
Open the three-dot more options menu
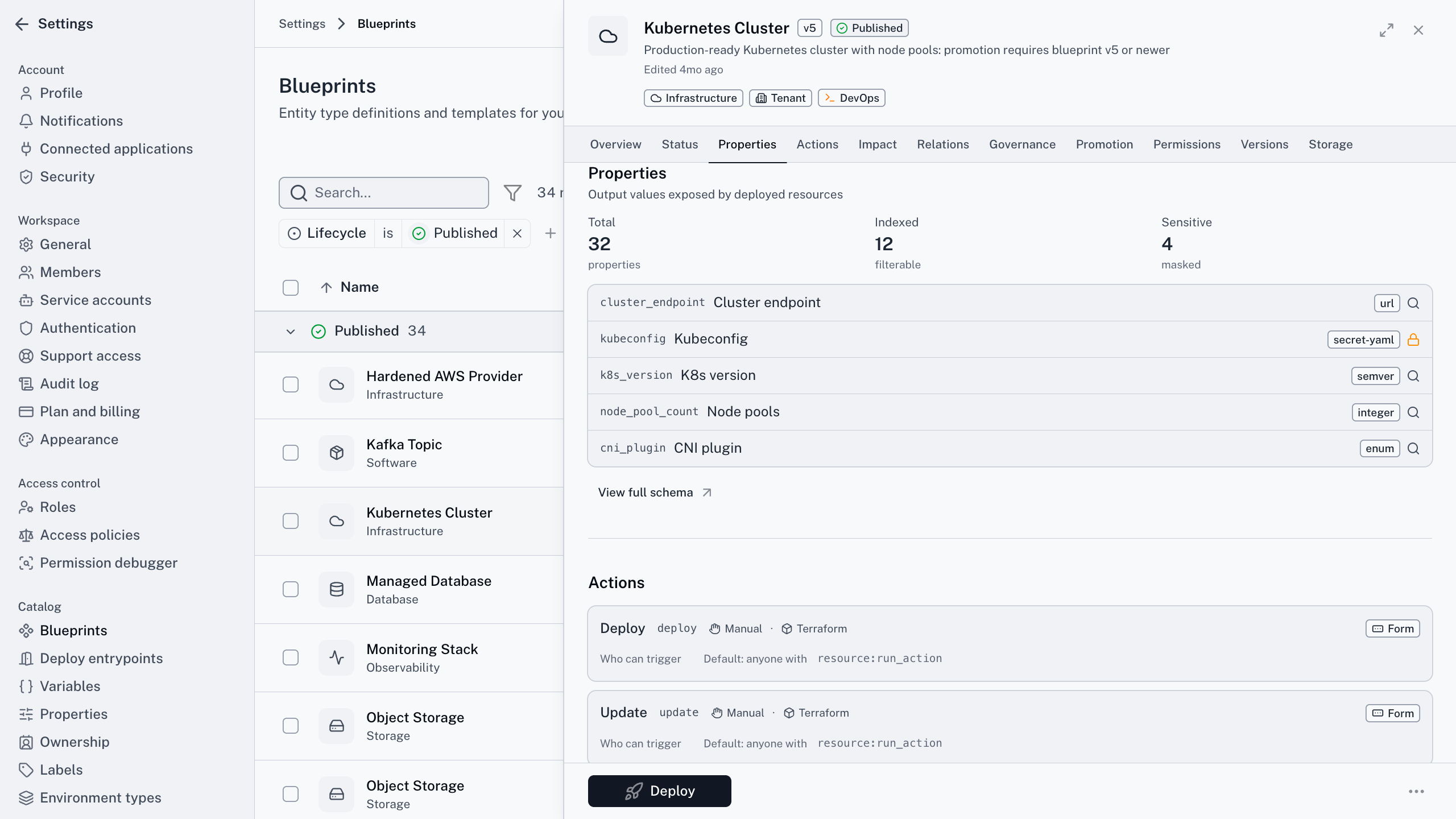click(x=1416, y=791)
